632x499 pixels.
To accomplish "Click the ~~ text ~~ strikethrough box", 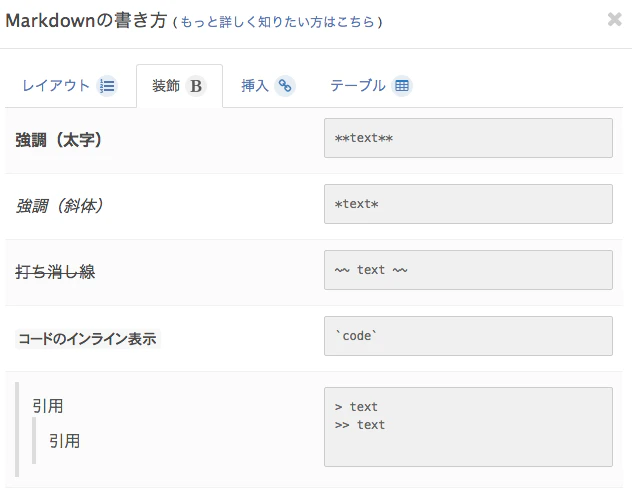I will (468, 270).
